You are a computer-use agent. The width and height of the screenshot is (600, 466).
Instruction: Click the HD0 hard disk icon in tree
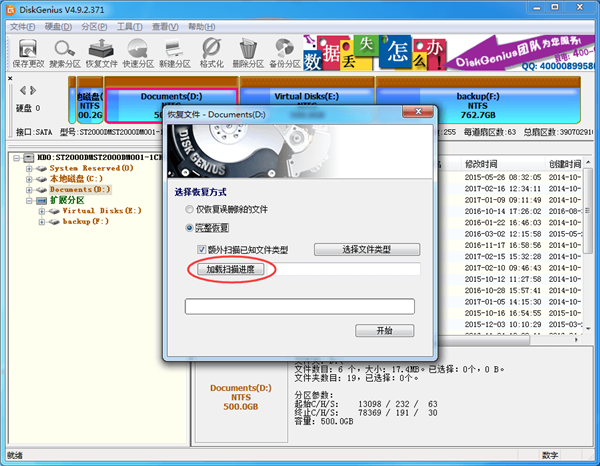(x=29, y=158)
